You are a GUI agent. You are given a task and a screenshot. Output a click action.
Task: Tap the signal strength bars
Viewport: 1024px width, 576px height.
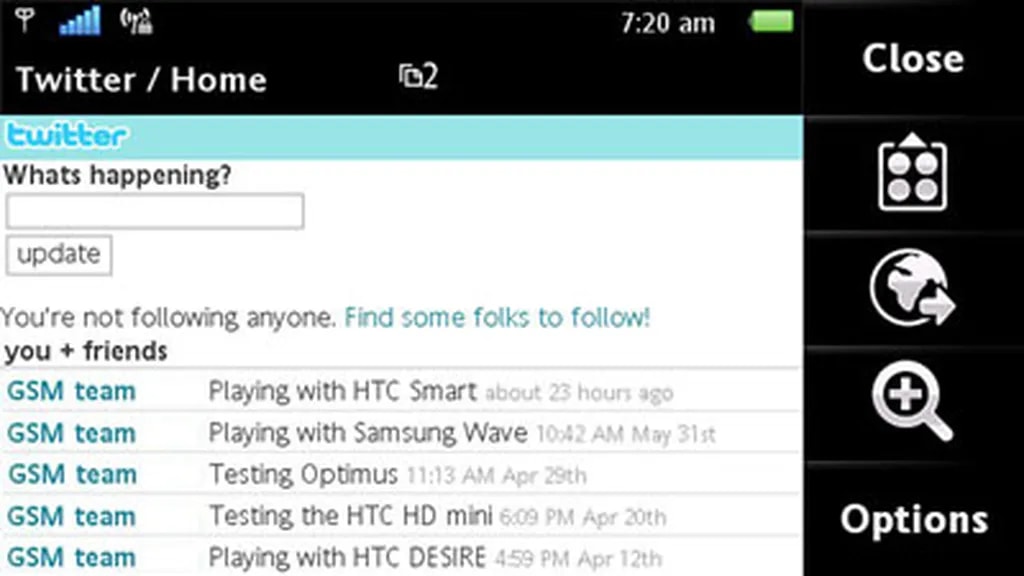coord(79,21)
